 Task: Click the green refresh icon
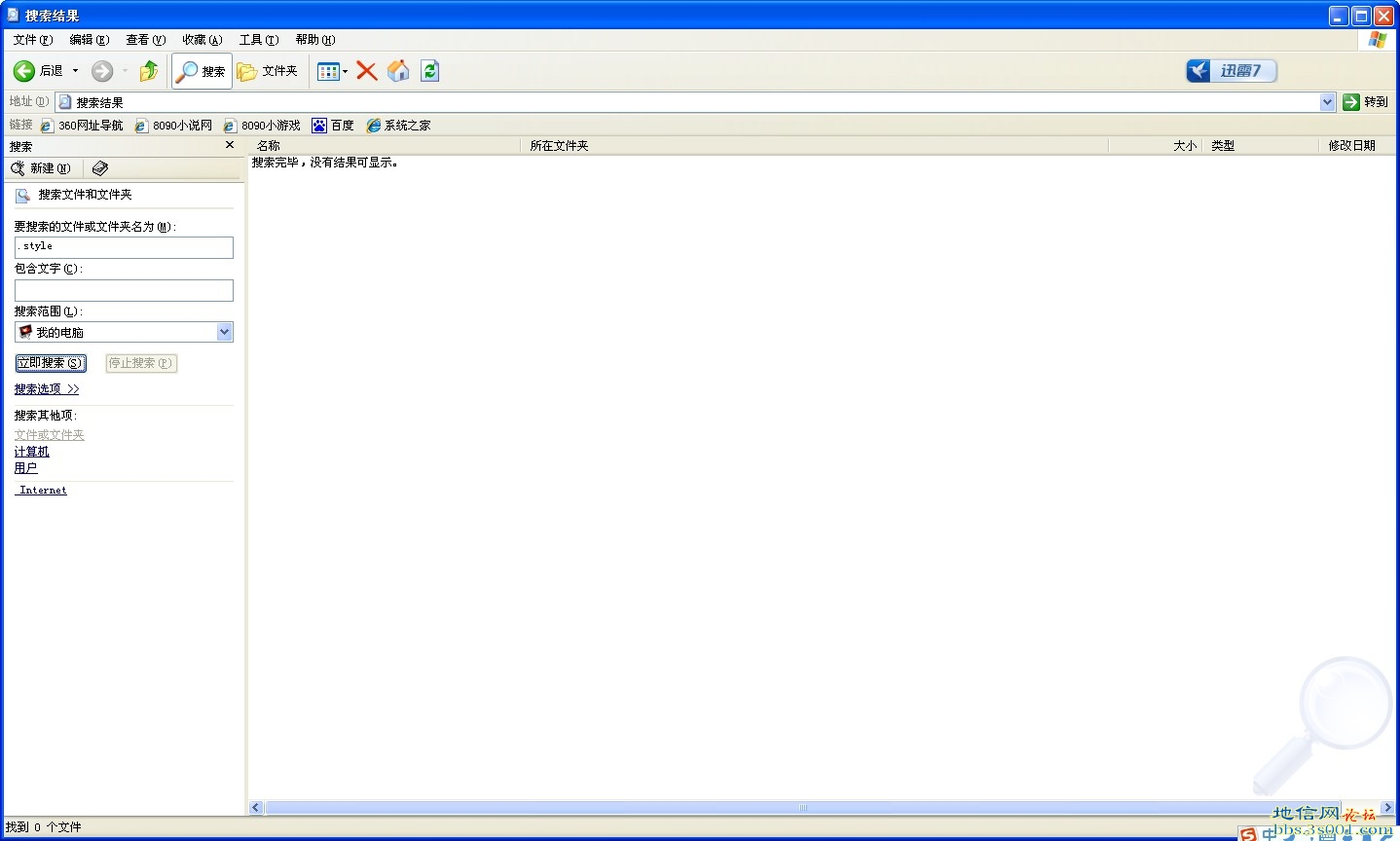tap(429, 71)
